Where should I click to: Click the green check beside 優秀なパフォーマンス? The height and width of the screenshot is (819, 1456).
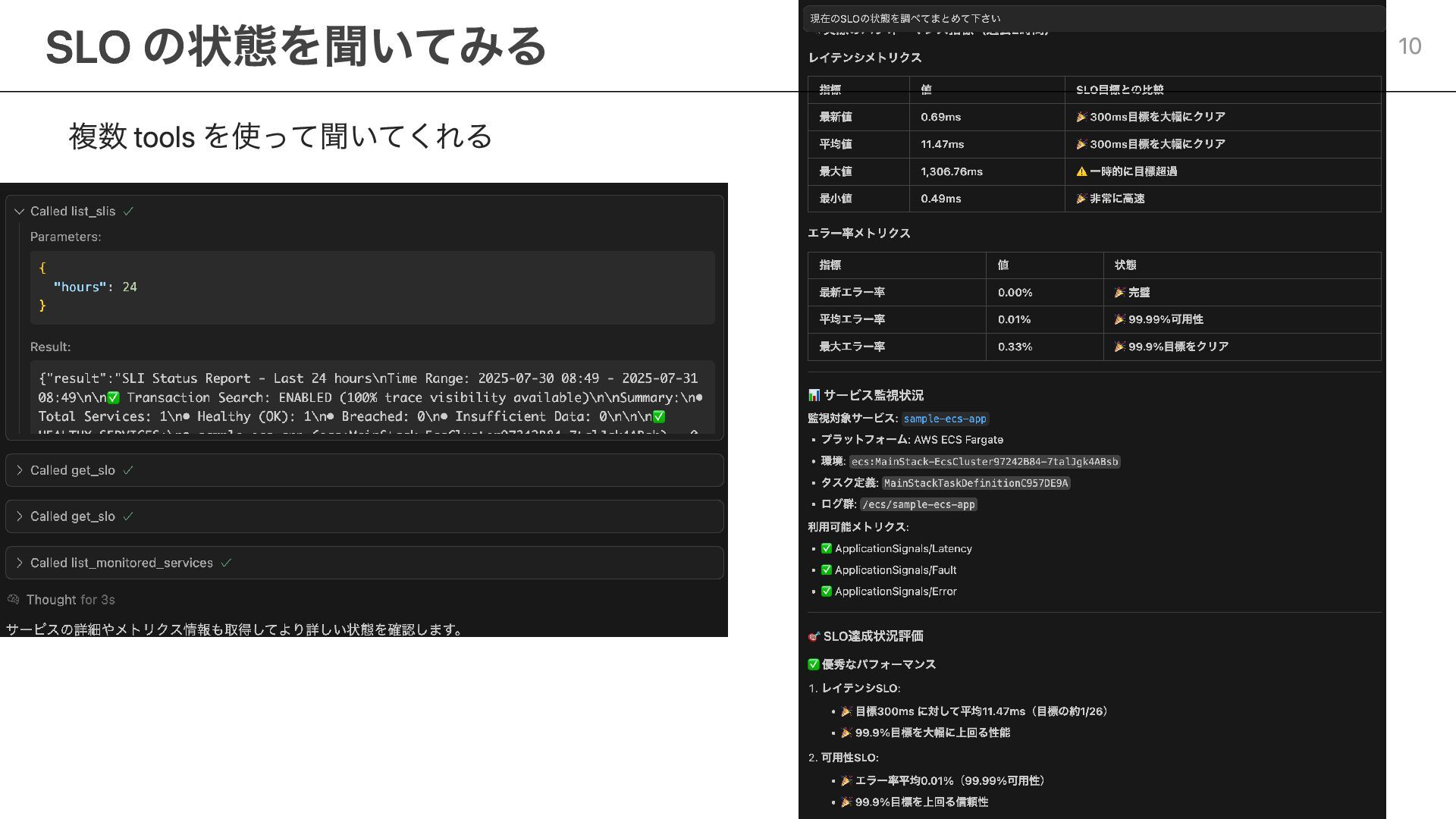814,664
